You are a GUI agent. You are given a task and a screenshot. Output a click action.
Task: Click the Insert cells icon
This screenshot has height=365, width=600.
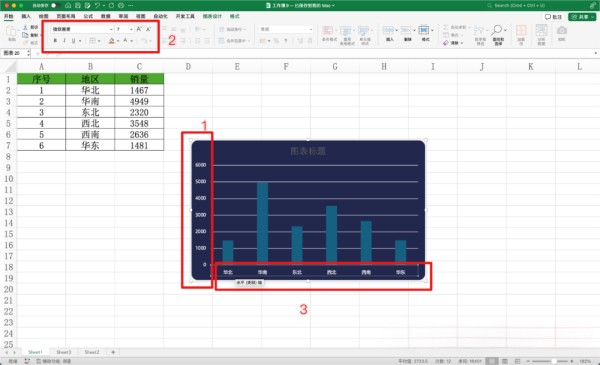point(389,30)
